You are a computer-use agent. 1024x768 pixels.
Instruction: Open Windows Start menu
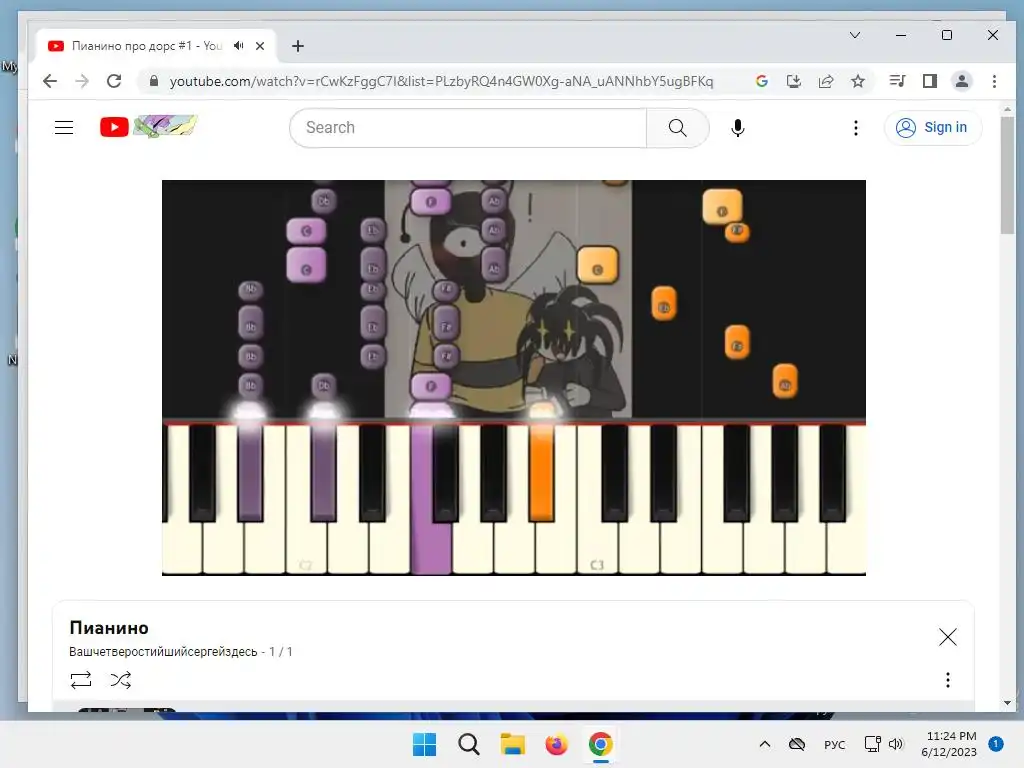424,744
